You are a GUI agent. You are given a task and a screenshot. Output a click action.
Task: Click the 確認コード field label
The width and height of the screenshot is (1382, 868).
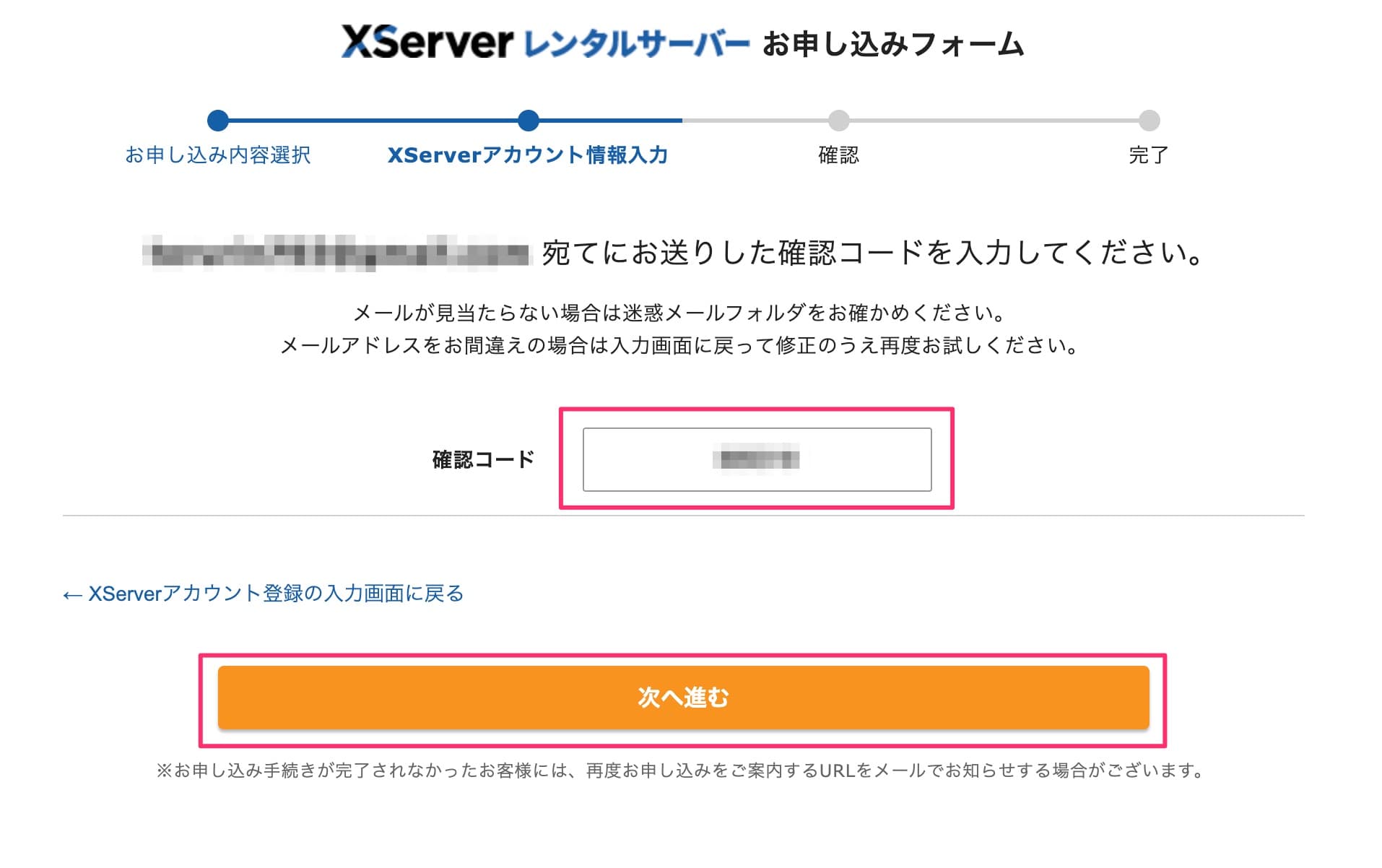[483, 459]
